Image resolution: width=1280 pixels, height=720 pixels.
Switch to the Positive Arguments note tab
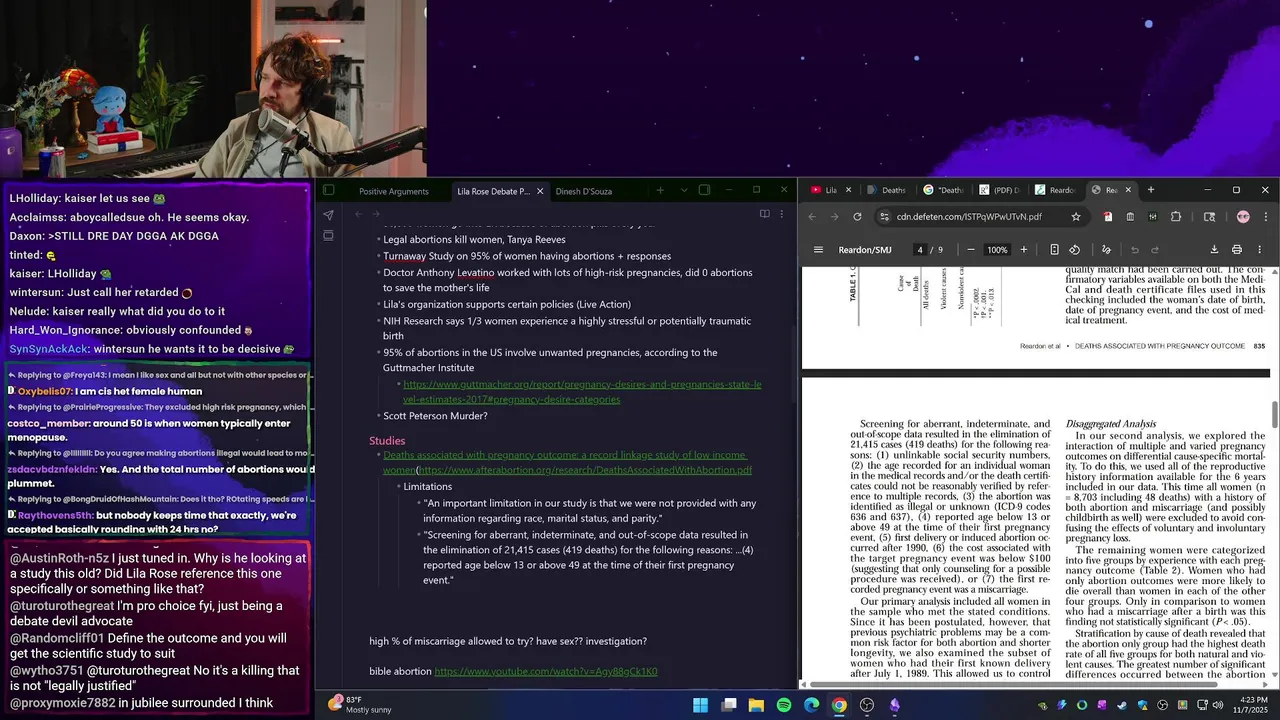tap(394, 191)
